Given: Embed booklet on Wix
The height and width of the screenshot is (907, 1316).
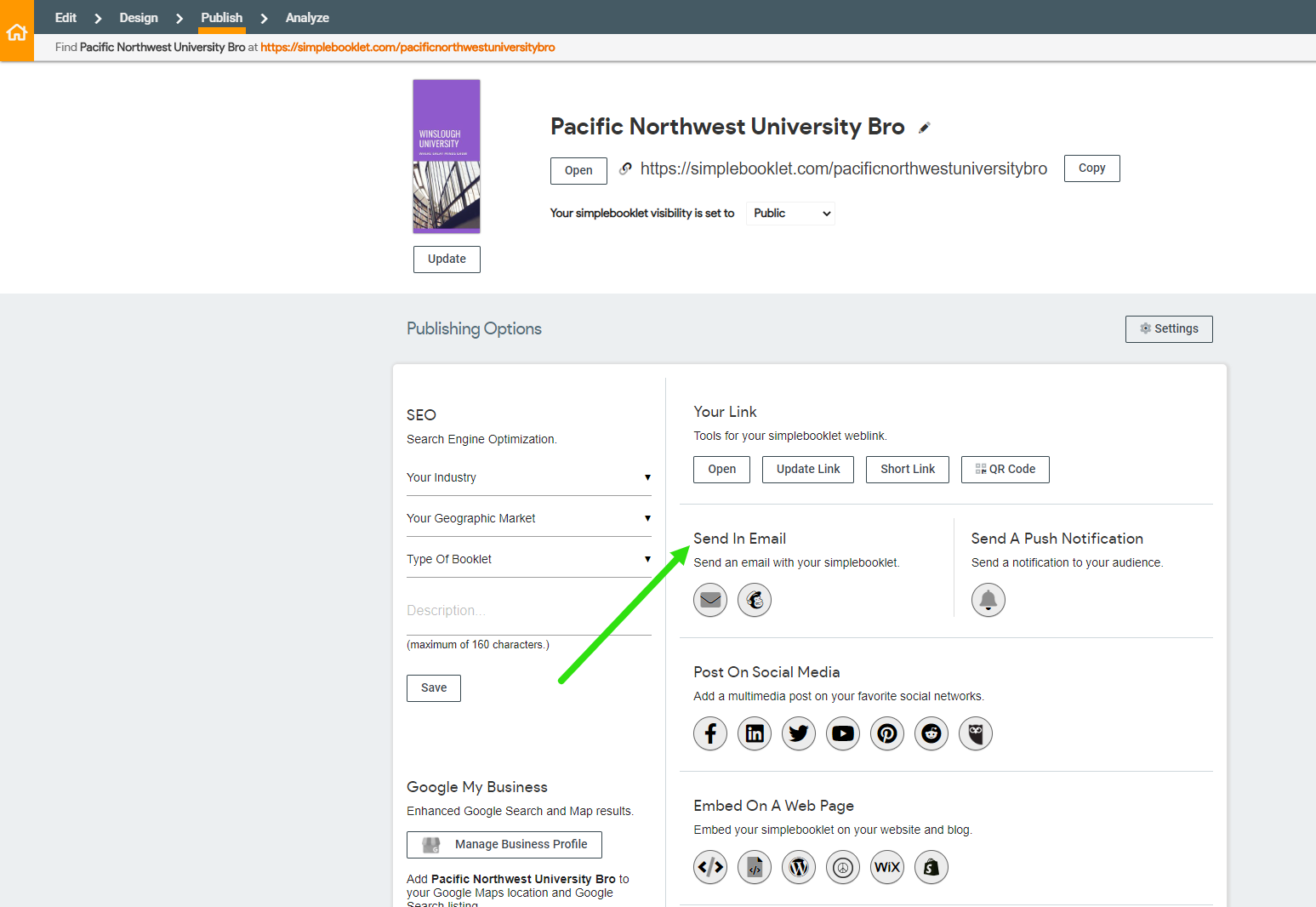Looking at the screenshot, I should 887,867.
